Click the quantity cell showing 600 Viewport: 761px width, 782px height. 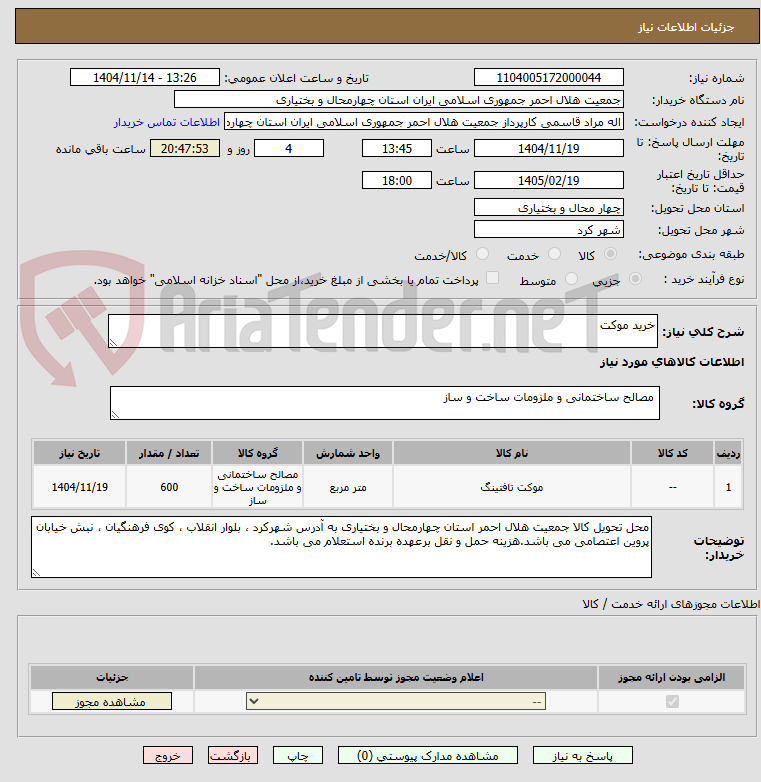pos(169,487)
